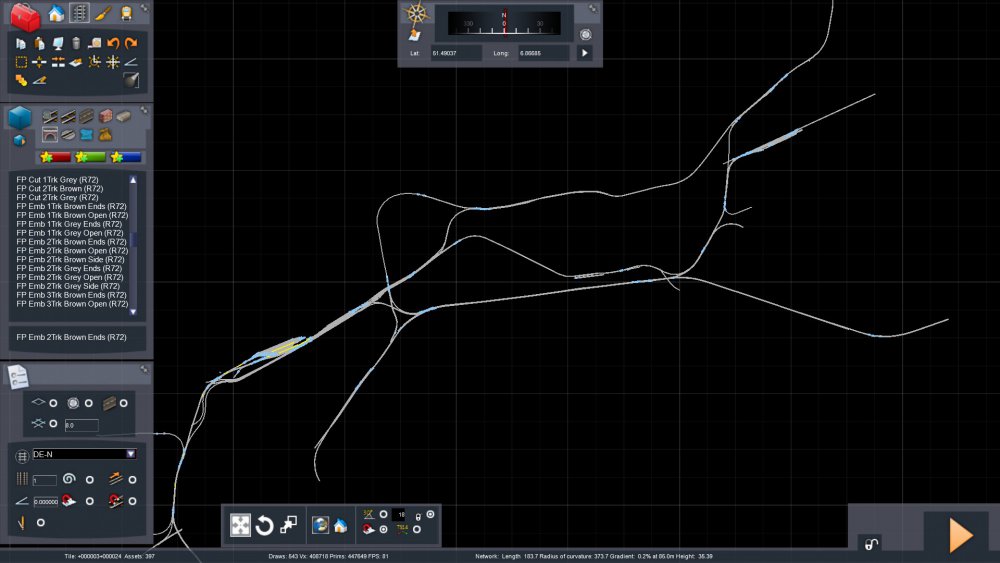
Task: Switch to the train tab icon
Action: 127,14
